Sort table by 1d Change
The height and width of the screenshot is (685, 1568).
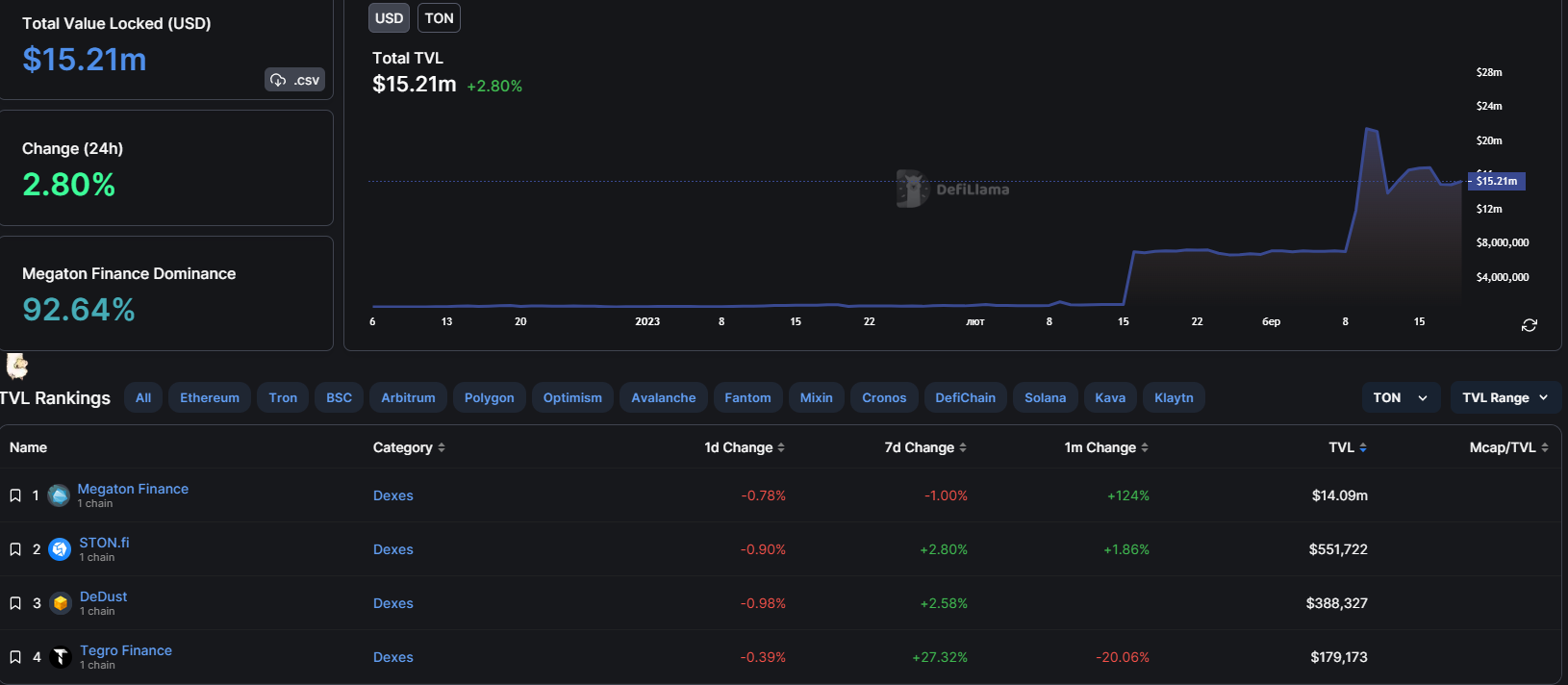[x=745, y=447]
